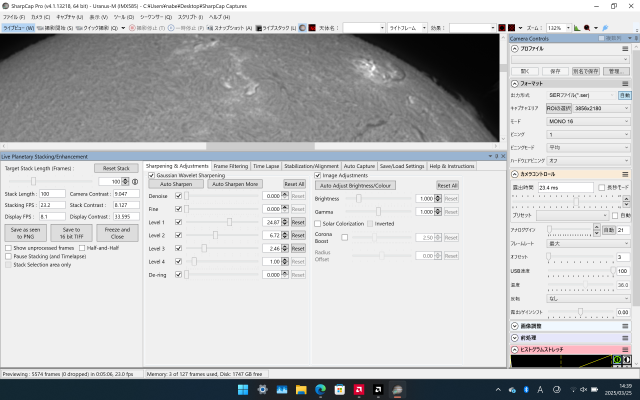
Task: Click the Auto Sharpen More button
Action: (235, 184)
